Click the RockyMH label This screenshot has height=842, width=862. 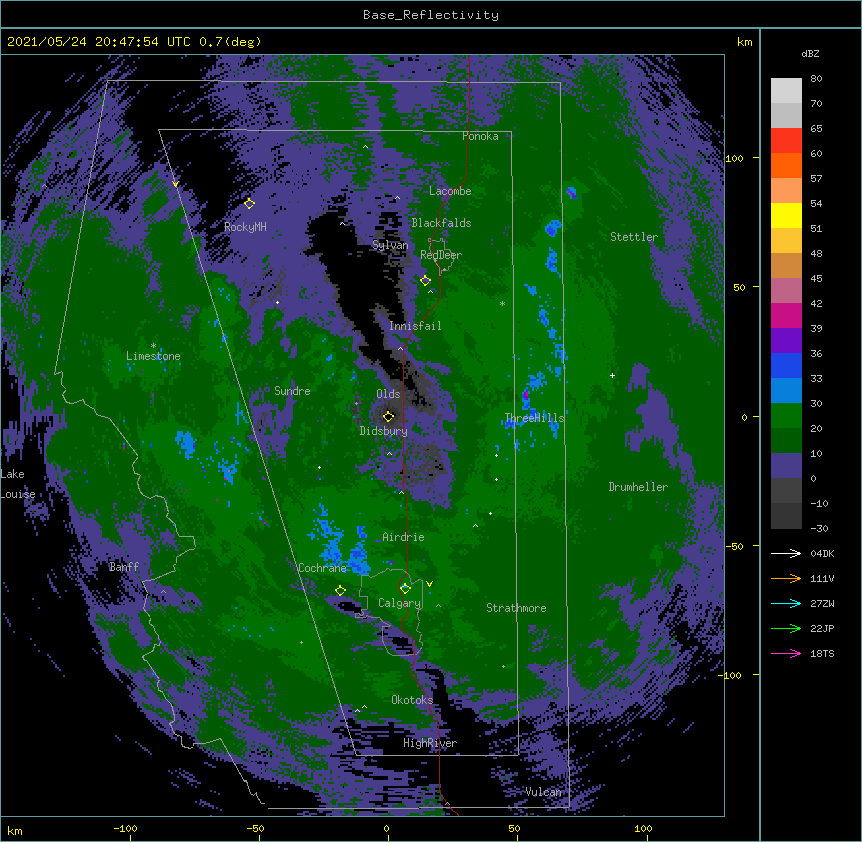pos(245,227)
